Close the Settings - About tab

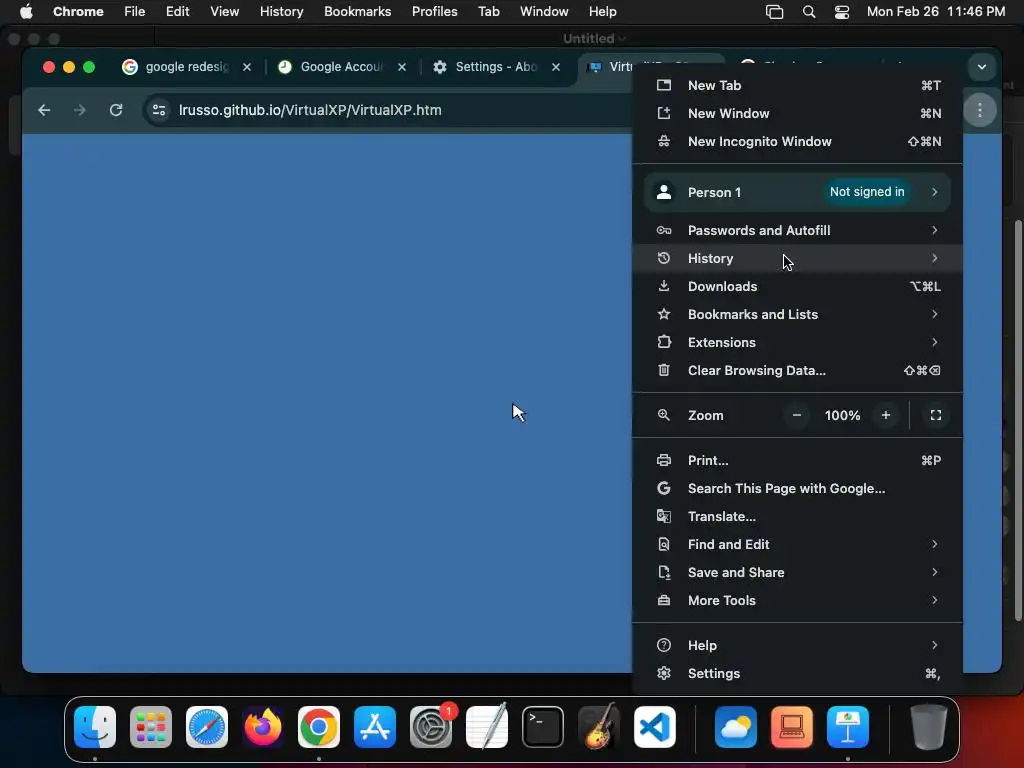tap(556, 67)
